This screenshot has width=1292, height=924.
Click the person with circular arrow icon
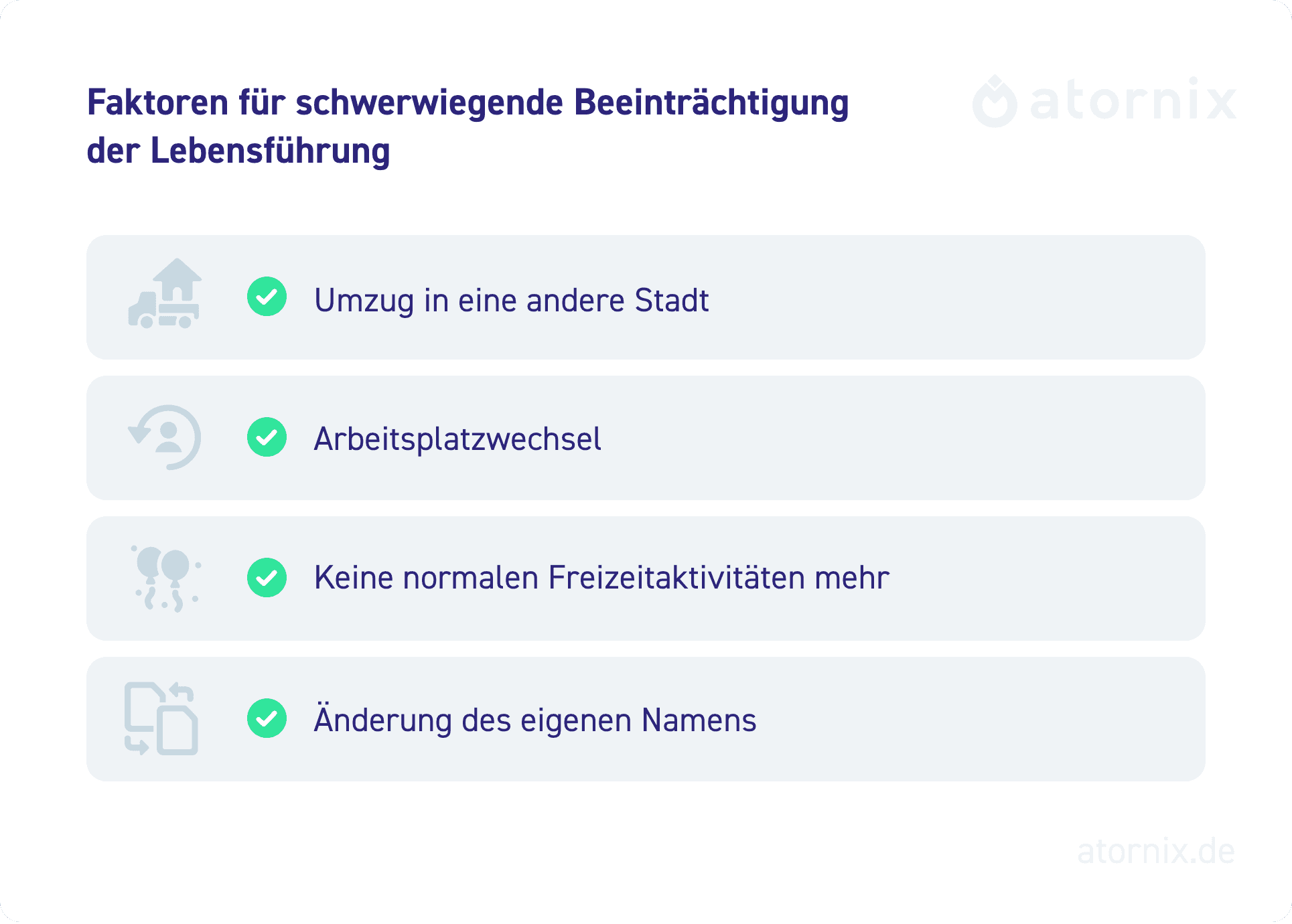[165, 437]
